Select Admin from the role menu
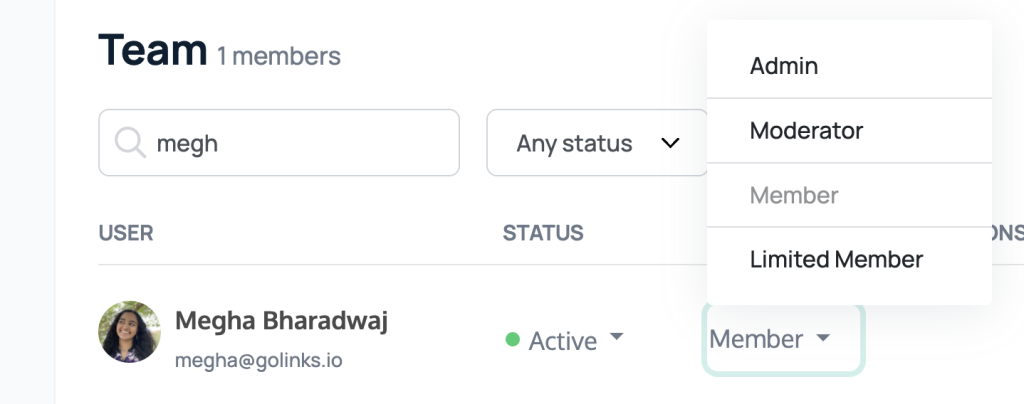This screenshot has height=404, width=1024. [850, 66]
